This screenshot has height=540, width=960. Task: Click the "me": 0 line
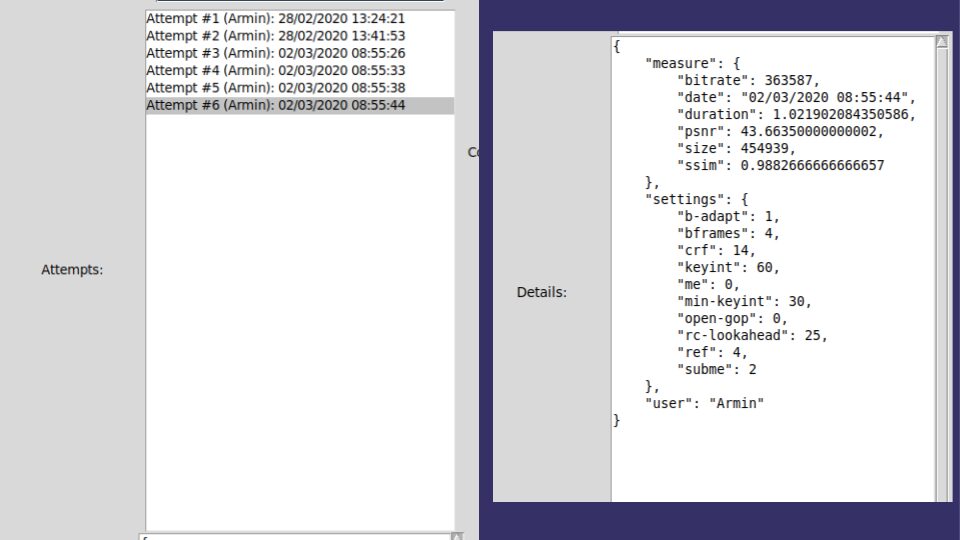coord(708,285)
